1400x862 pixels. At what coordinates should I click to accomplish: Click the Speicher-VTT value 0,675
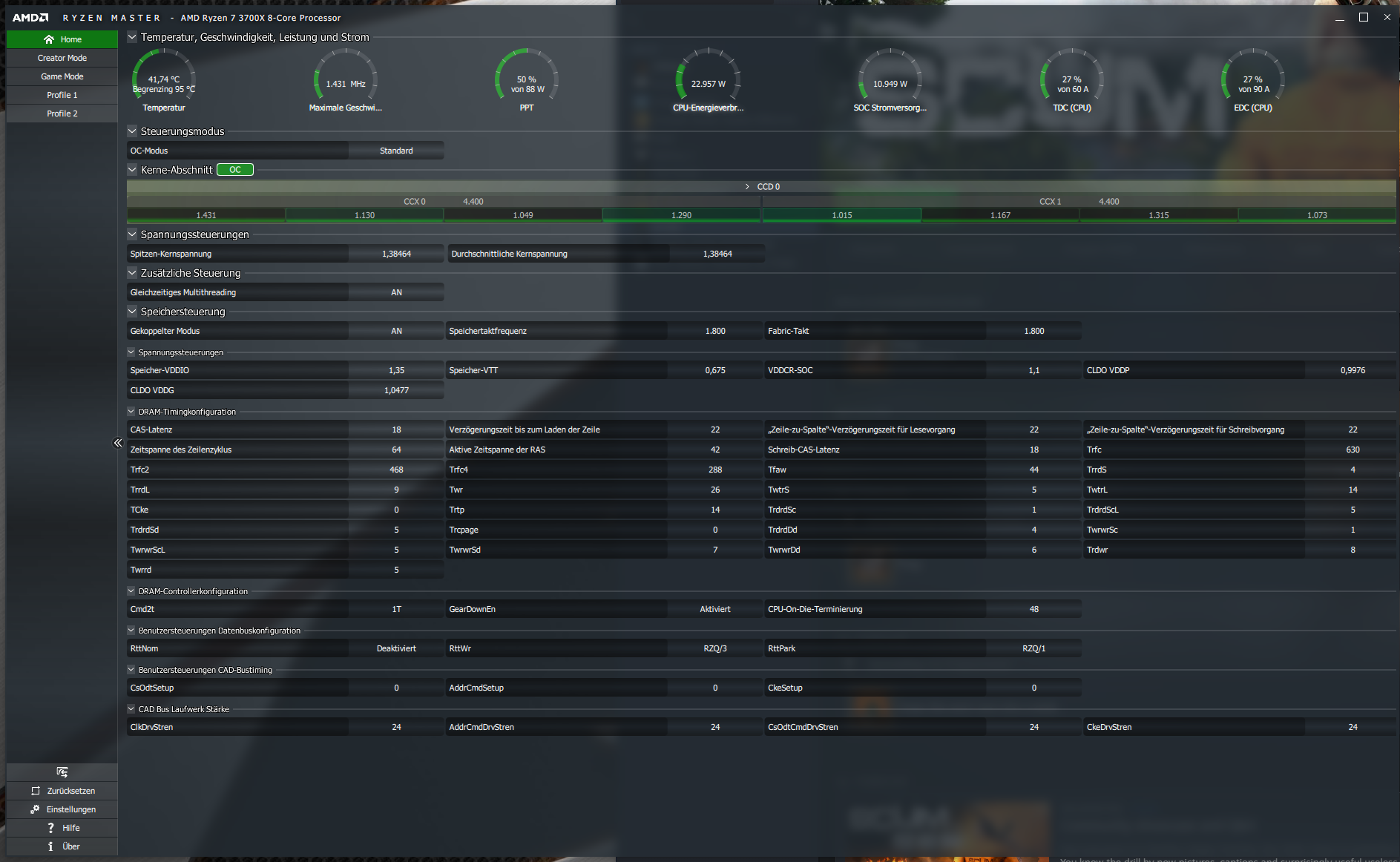point(715,370)
